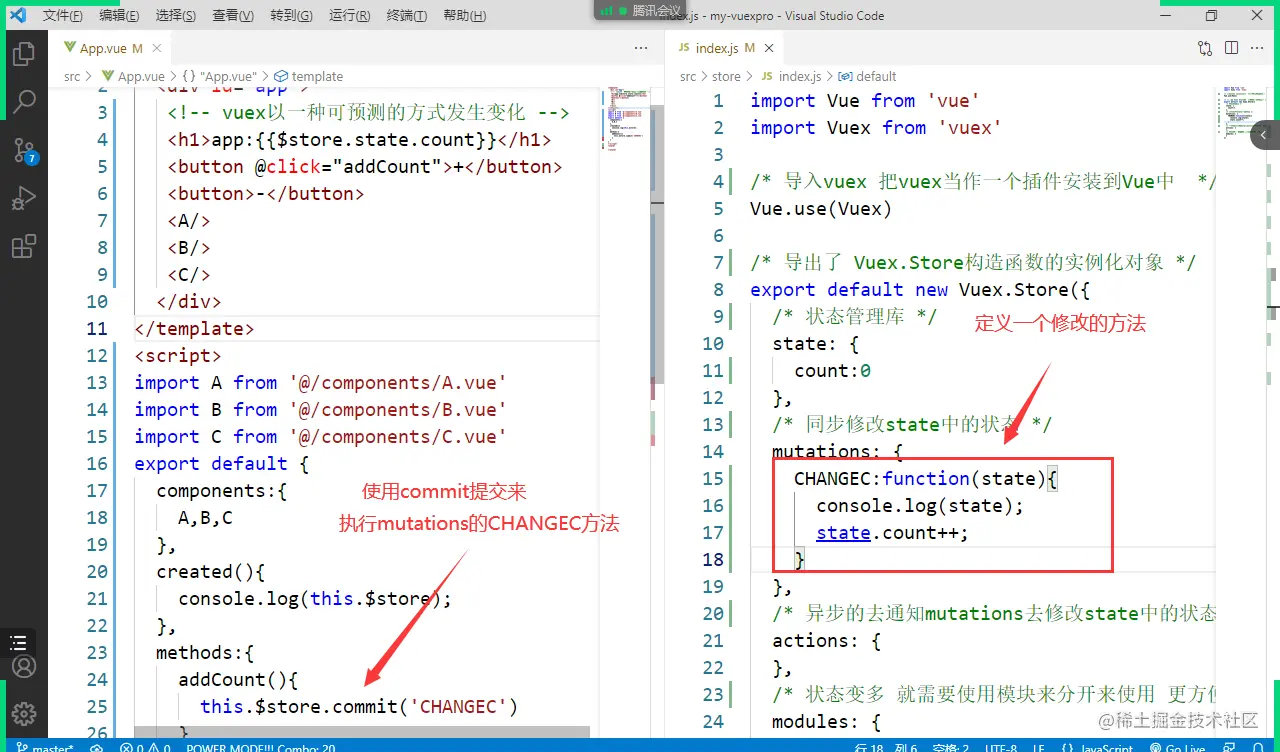
Task: Click '@/components/B.vue' import path
Action: pos(398,410)
